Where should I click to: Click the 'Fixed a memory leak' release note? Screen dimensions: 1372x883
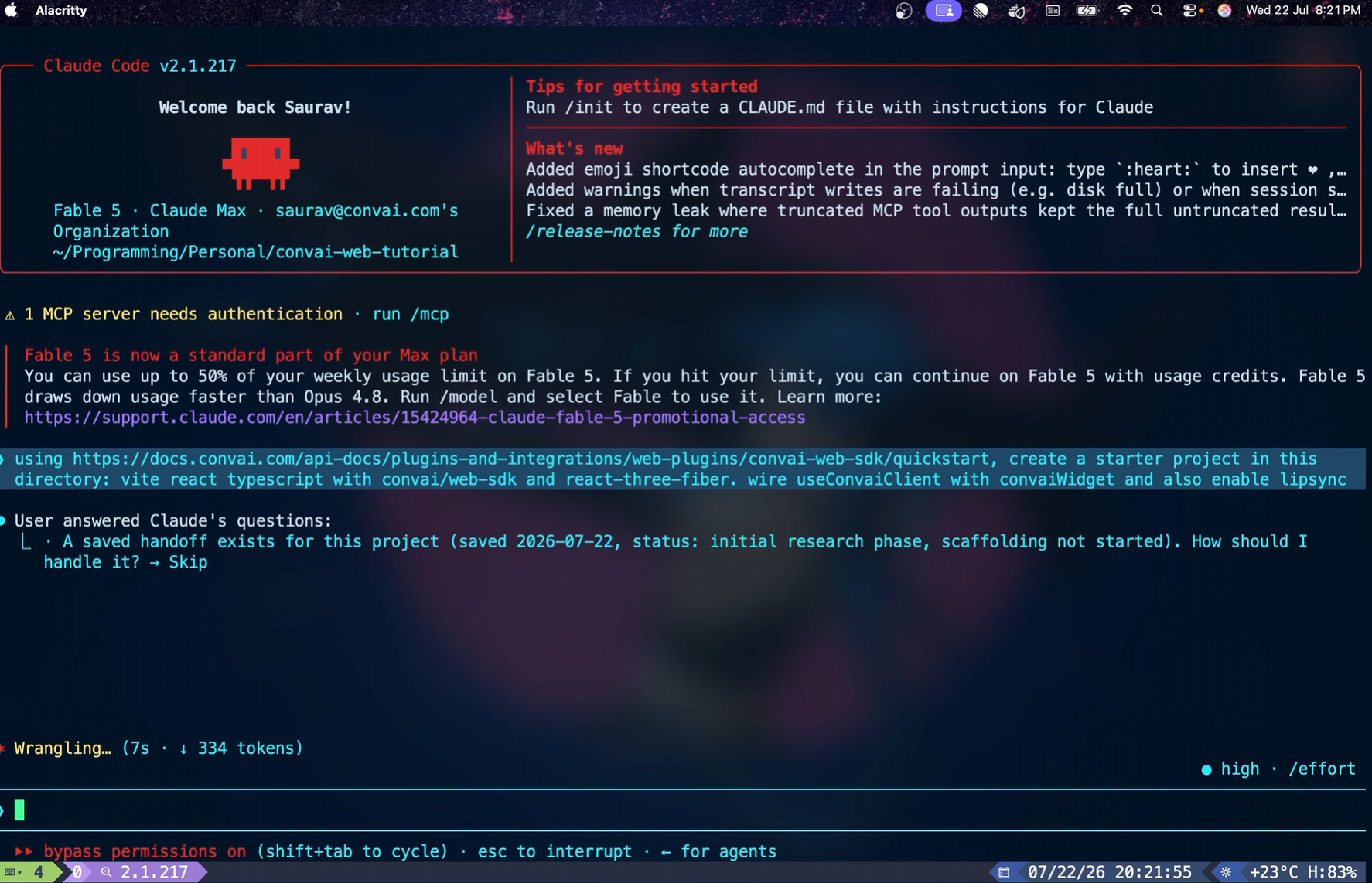pos(937,210)
